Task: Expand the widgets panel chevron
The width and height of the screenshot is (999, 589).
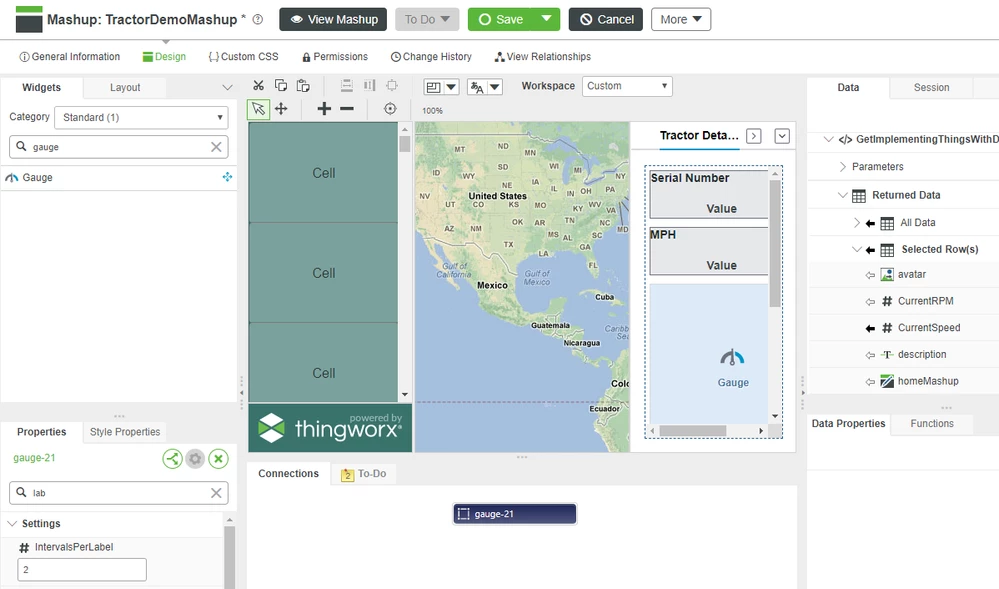Action: [x=227, y=87]
